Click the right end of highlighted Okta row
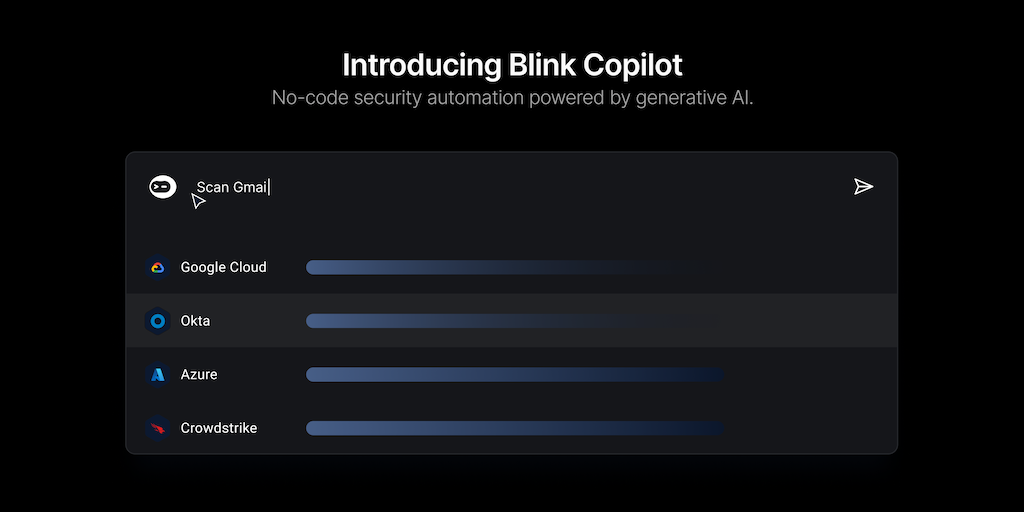Viewport: 1024px width, 512px height. [x=860, y=321]
